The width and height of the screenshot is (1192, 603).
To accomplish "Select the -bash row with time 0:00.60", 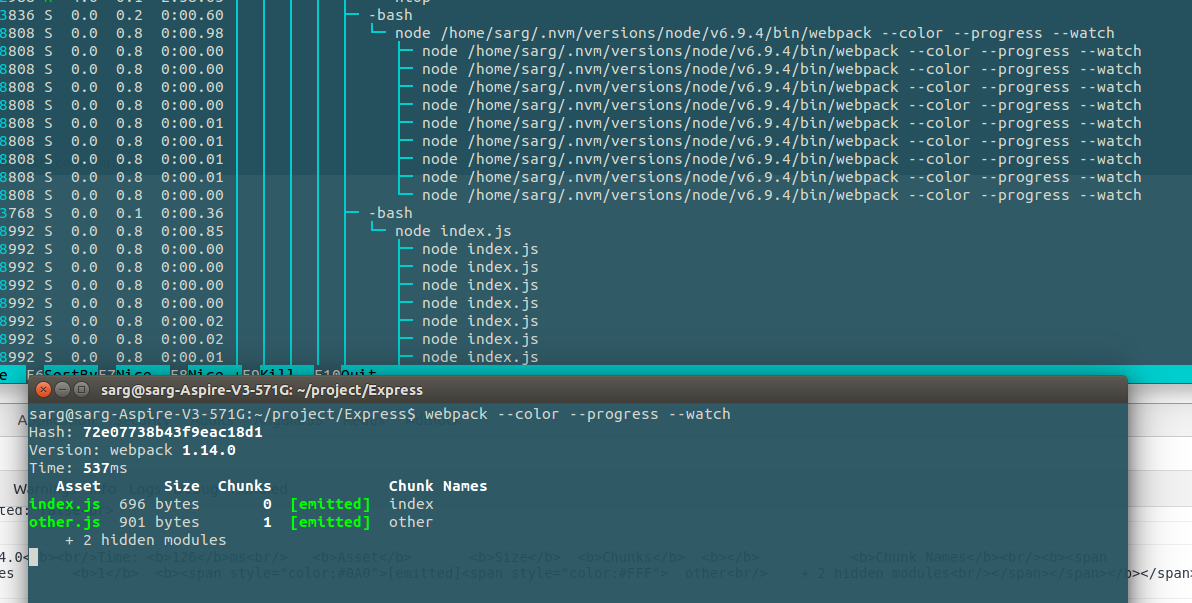I will [x=596, y=15].
